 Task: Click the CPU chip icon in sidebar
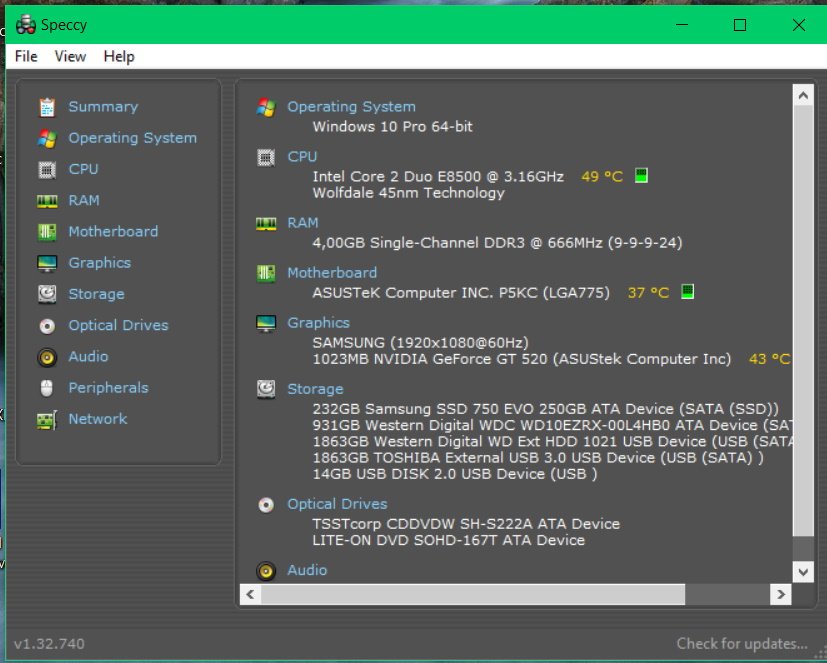[47, 169]
